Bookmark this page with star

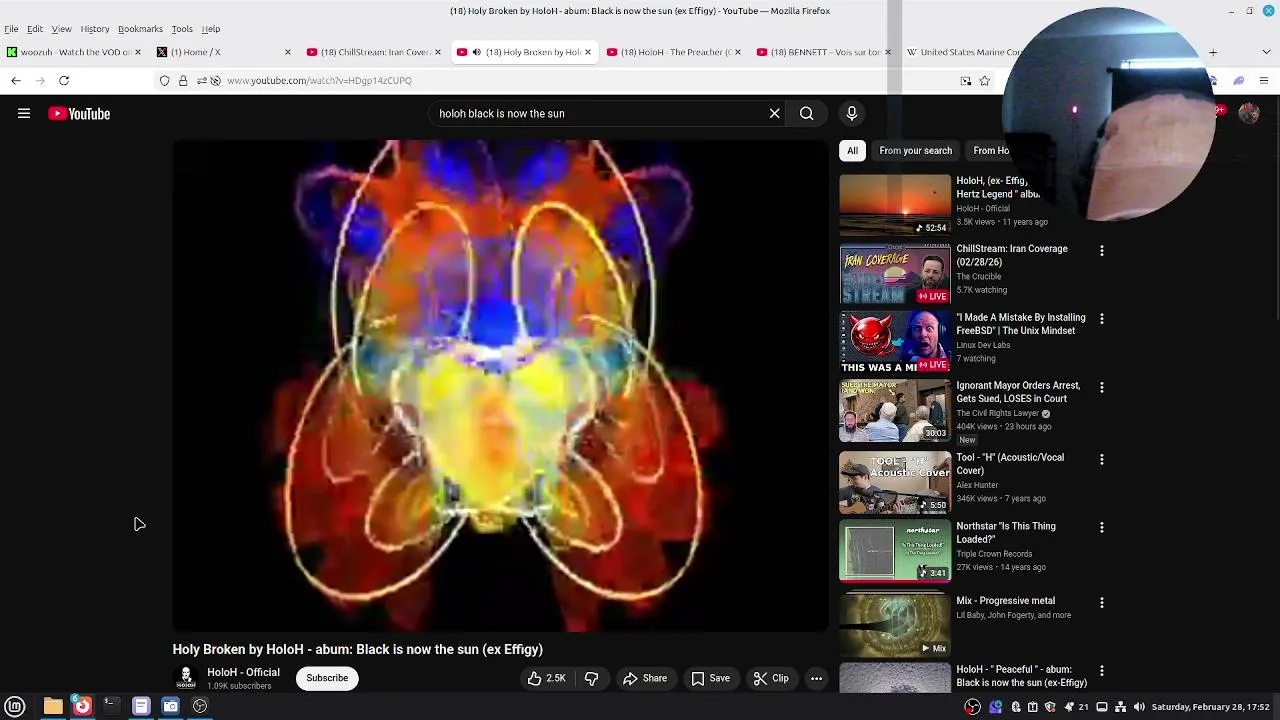985,80
